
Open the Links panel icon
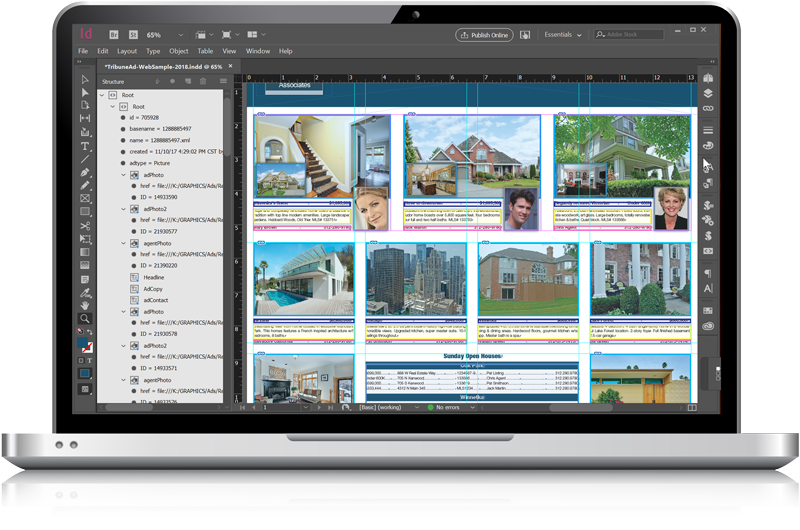pyautogui.click(x=708, y=108)
